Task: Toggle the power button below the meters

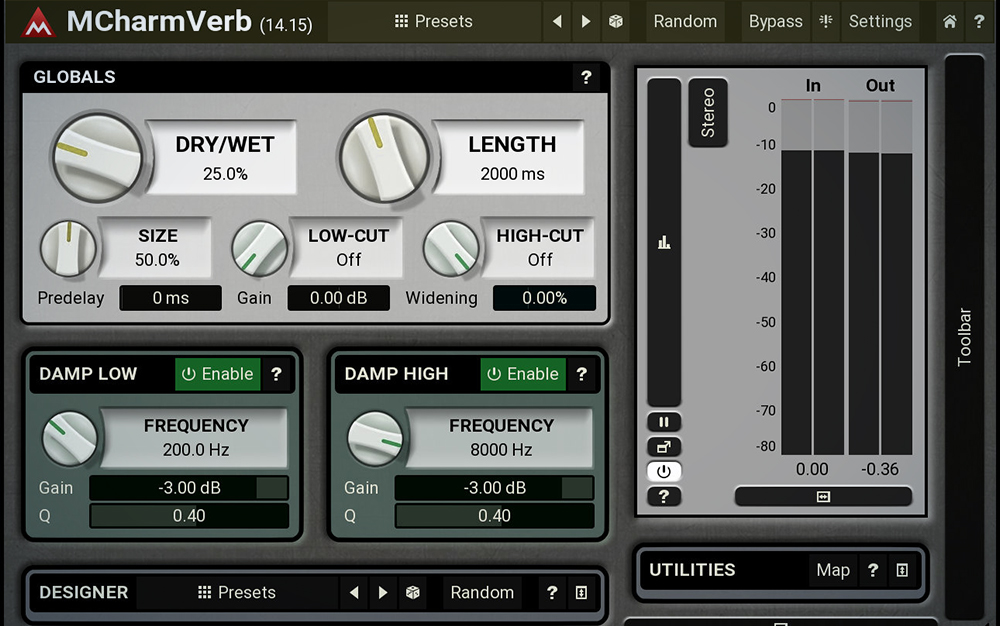Action: pyautogui.click(x=665, y=471)
